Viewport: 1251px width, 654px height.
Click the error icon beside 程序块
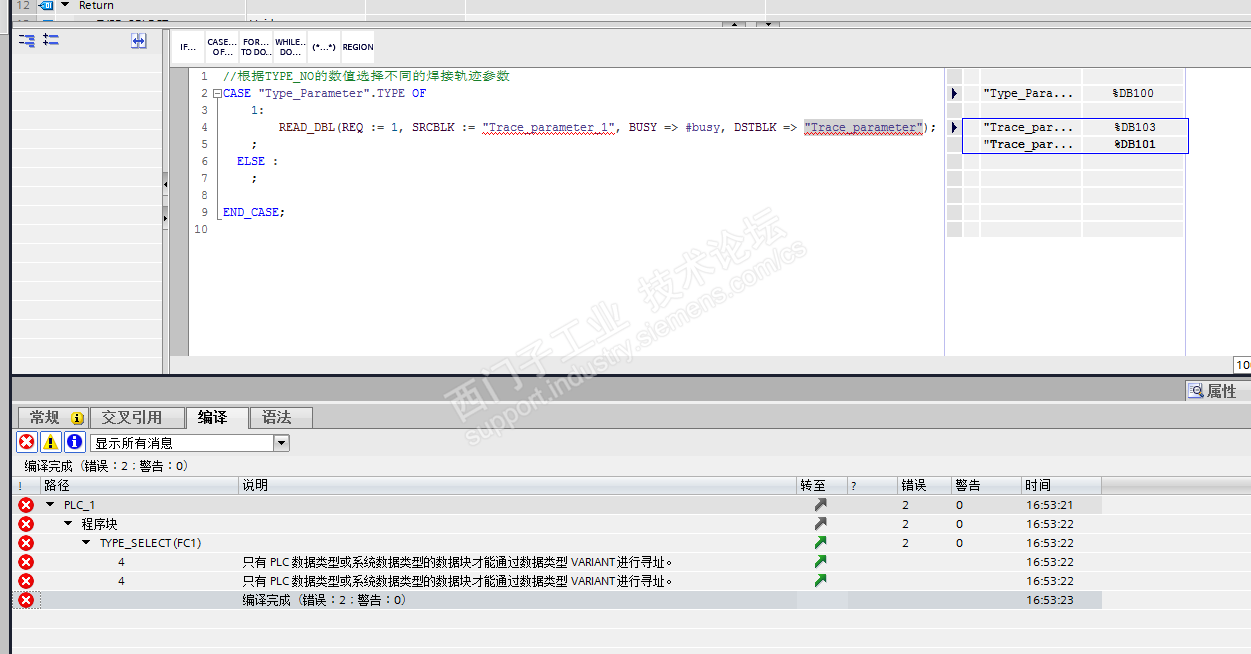click(x=26, y=523)
